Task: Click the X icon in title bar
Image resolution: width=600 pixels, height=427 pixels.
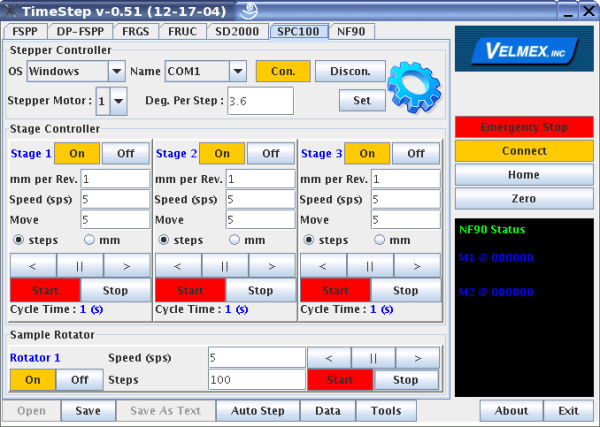Action: click(x=10, y=11)
